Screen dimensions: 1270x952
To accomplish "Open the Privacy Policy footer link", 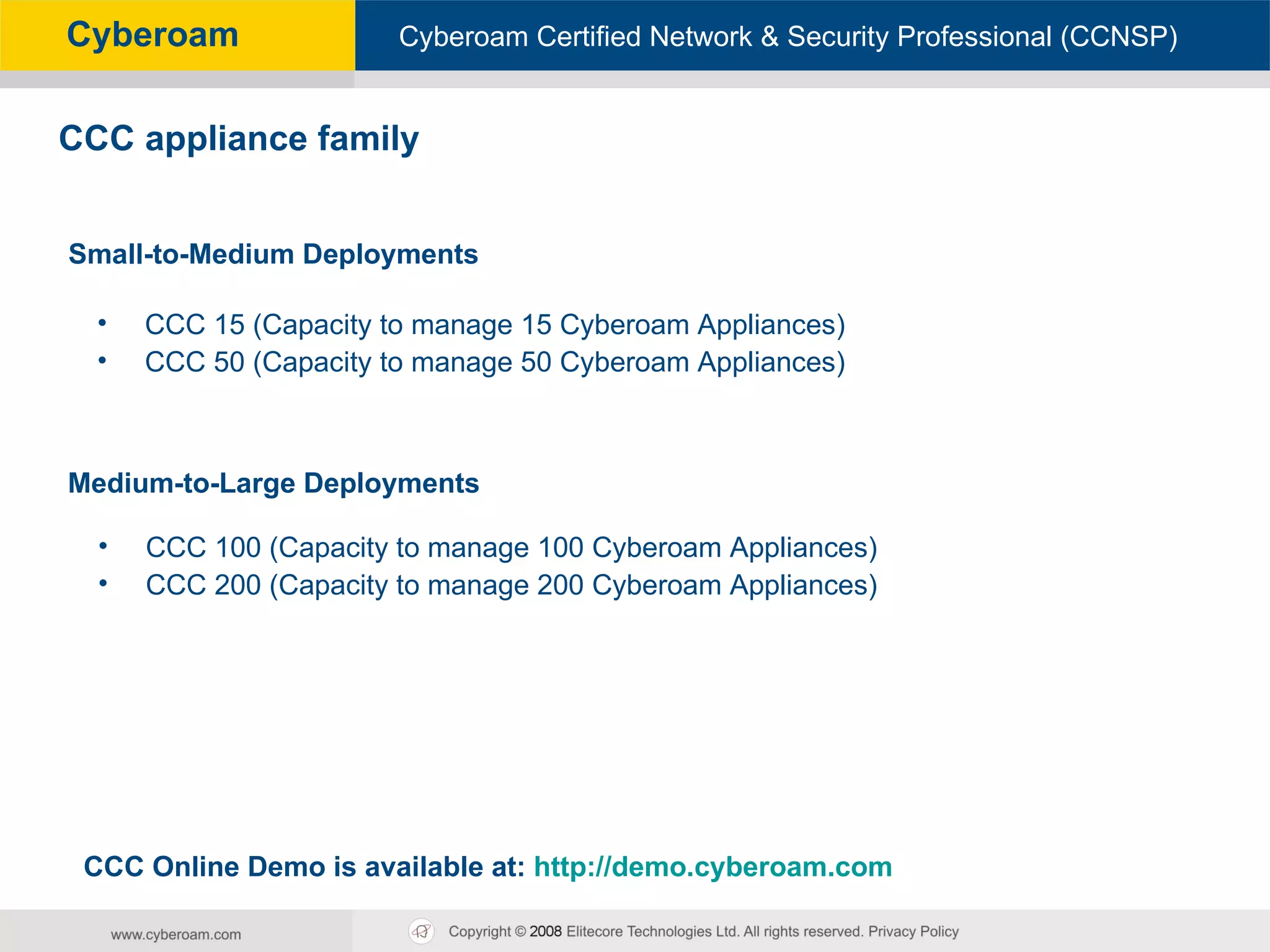I will click(913, 932).
